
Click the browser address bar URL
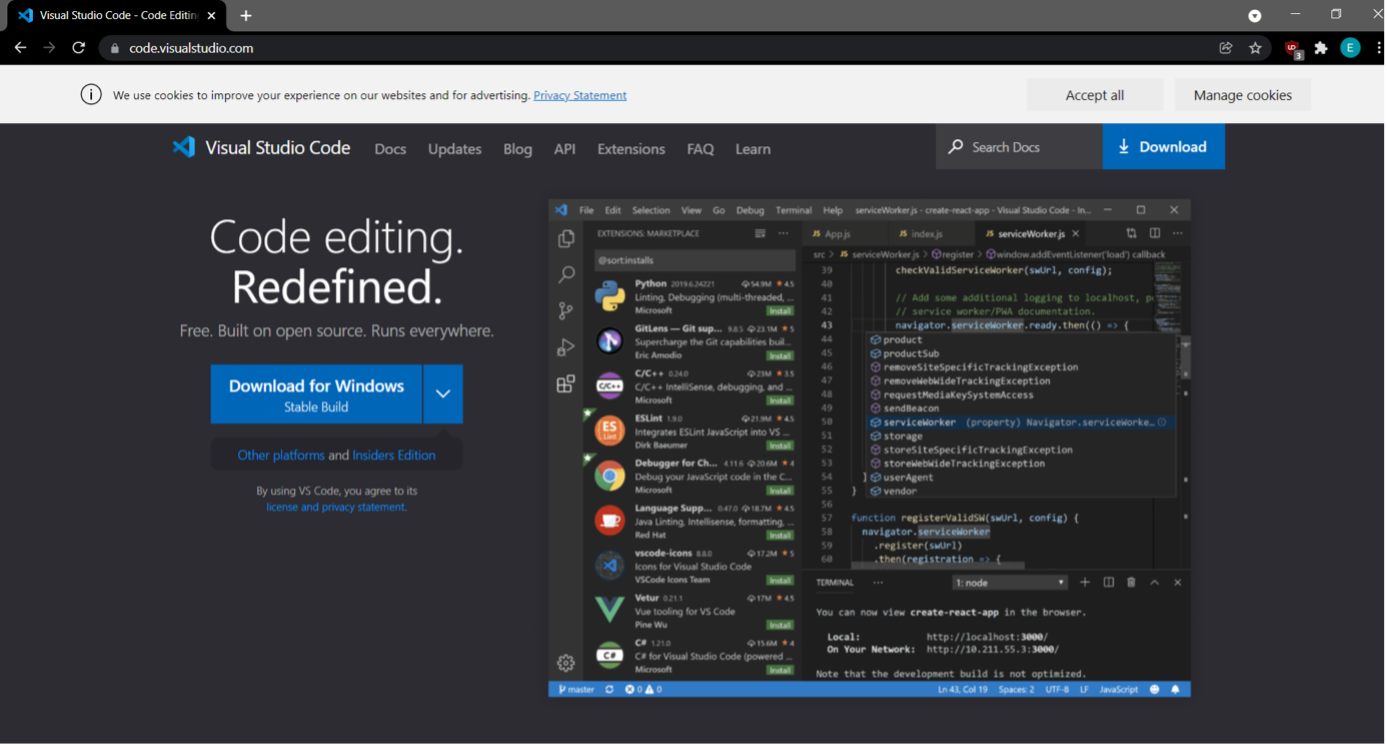pyautogui.click(x=191, y=48)
